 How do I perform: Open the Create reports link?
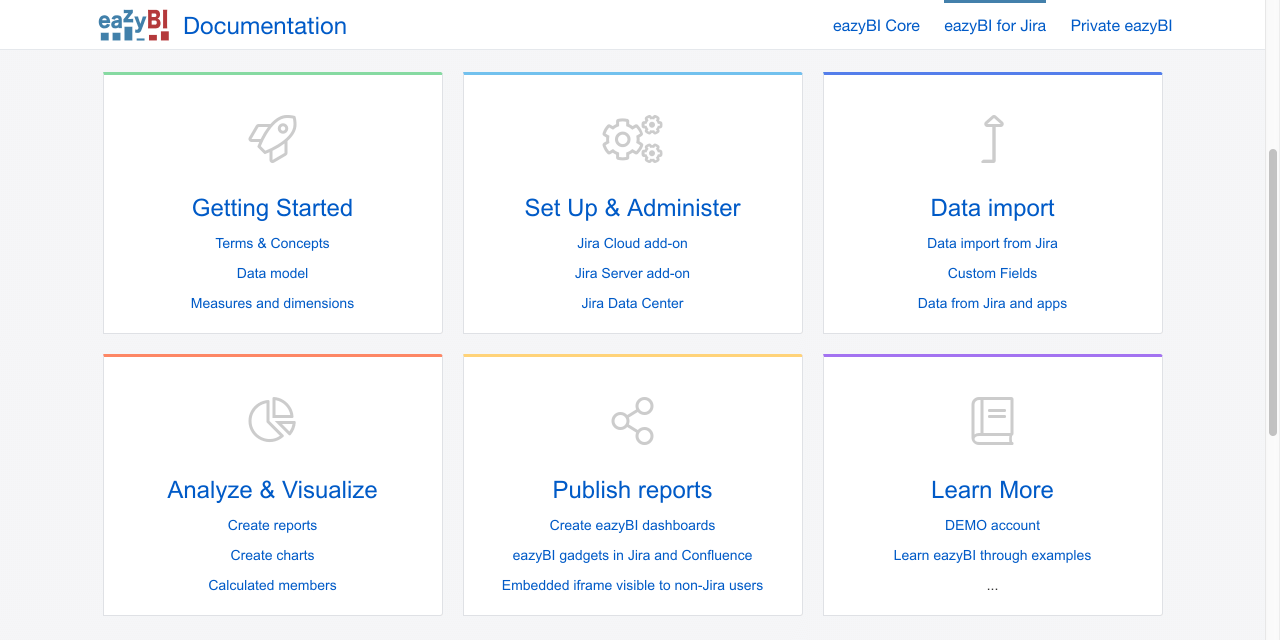272,525
